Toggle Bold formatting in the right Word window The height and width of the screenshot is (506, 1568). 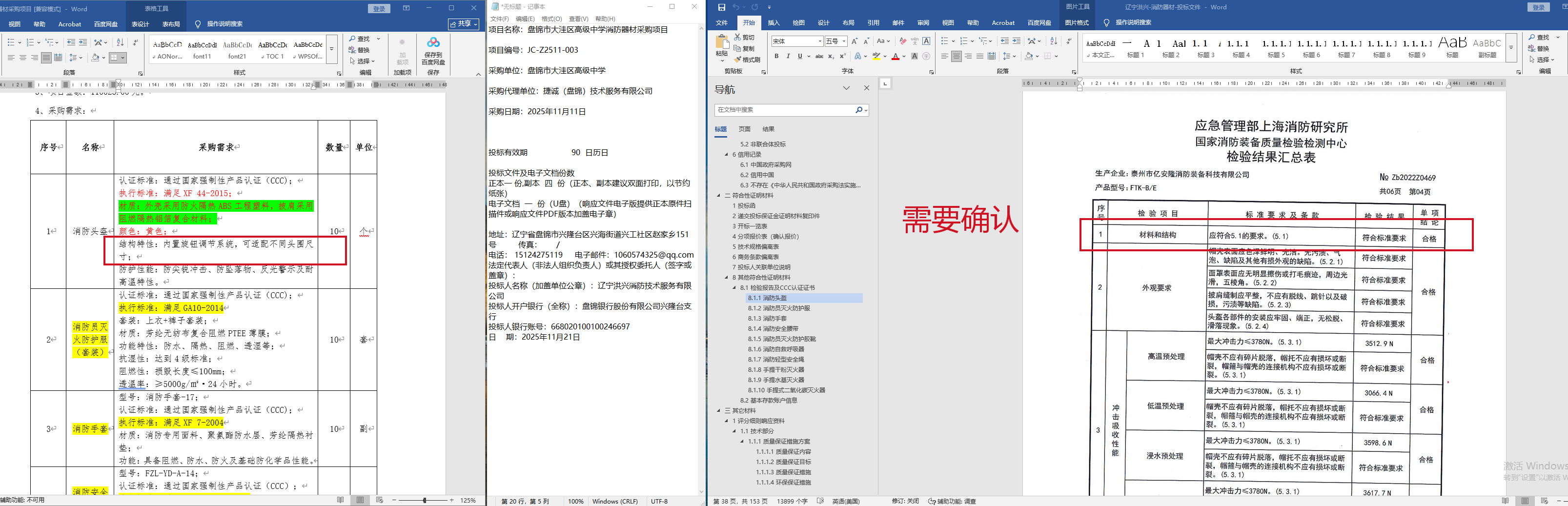(777, 56)
